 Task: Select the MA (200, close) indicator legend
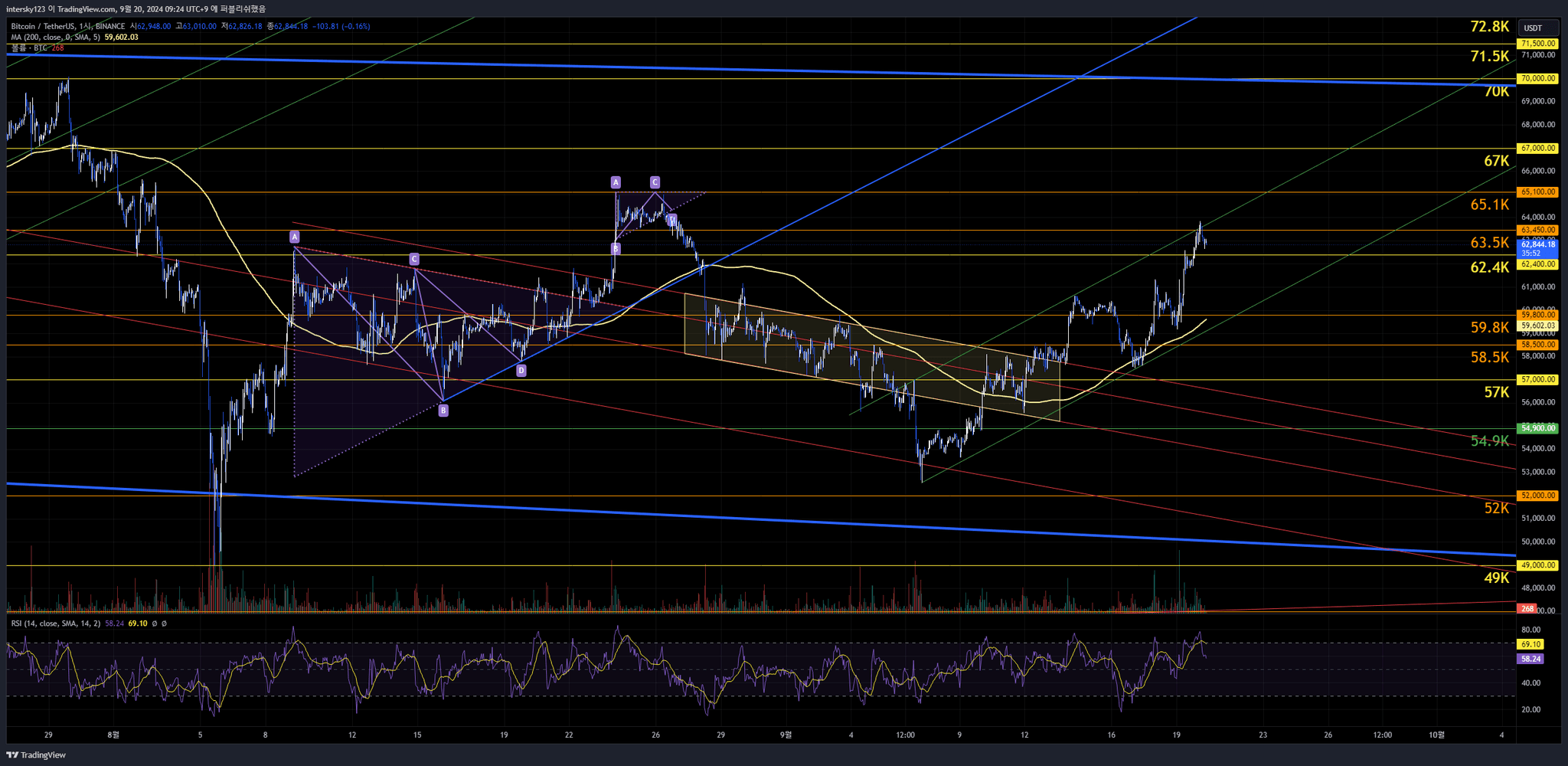54,37
